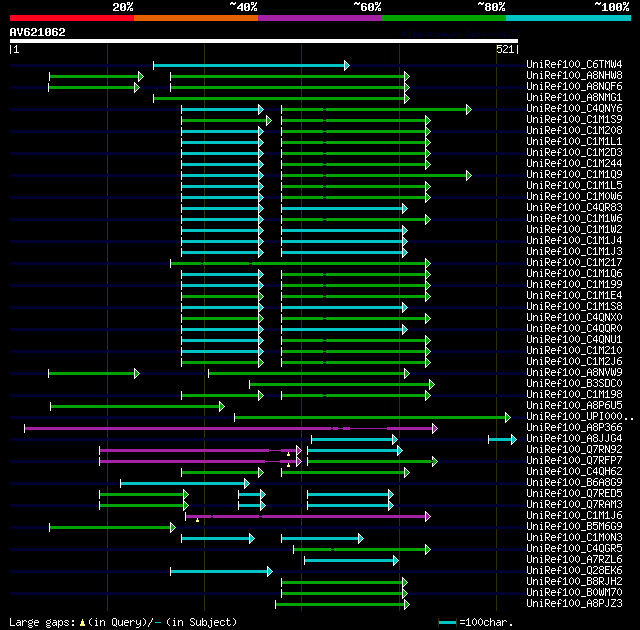Select the AV621062 query name
640x630 pixels.
tap(38, 32)
